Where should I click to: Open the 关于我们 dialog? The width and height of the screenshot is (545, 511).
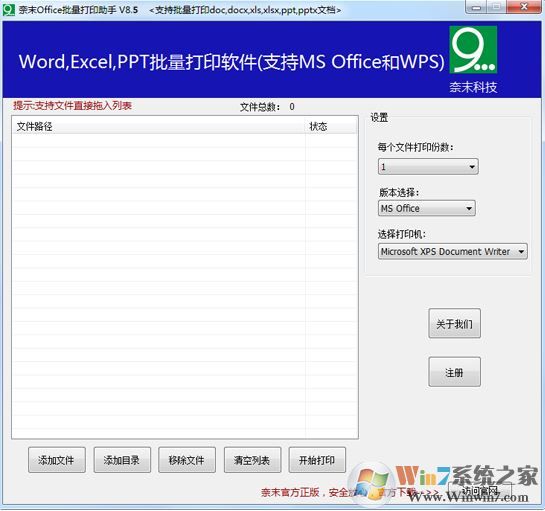pyautogui.click(x=455, y=323)
